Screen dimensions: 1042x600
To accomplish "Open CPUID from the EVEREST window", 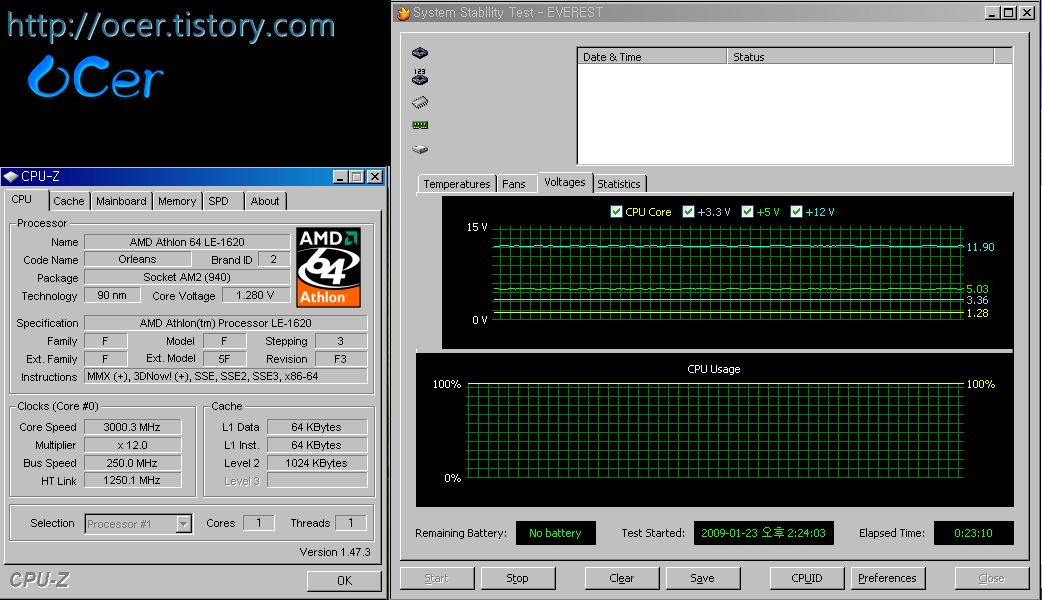I will pos(807,578).
